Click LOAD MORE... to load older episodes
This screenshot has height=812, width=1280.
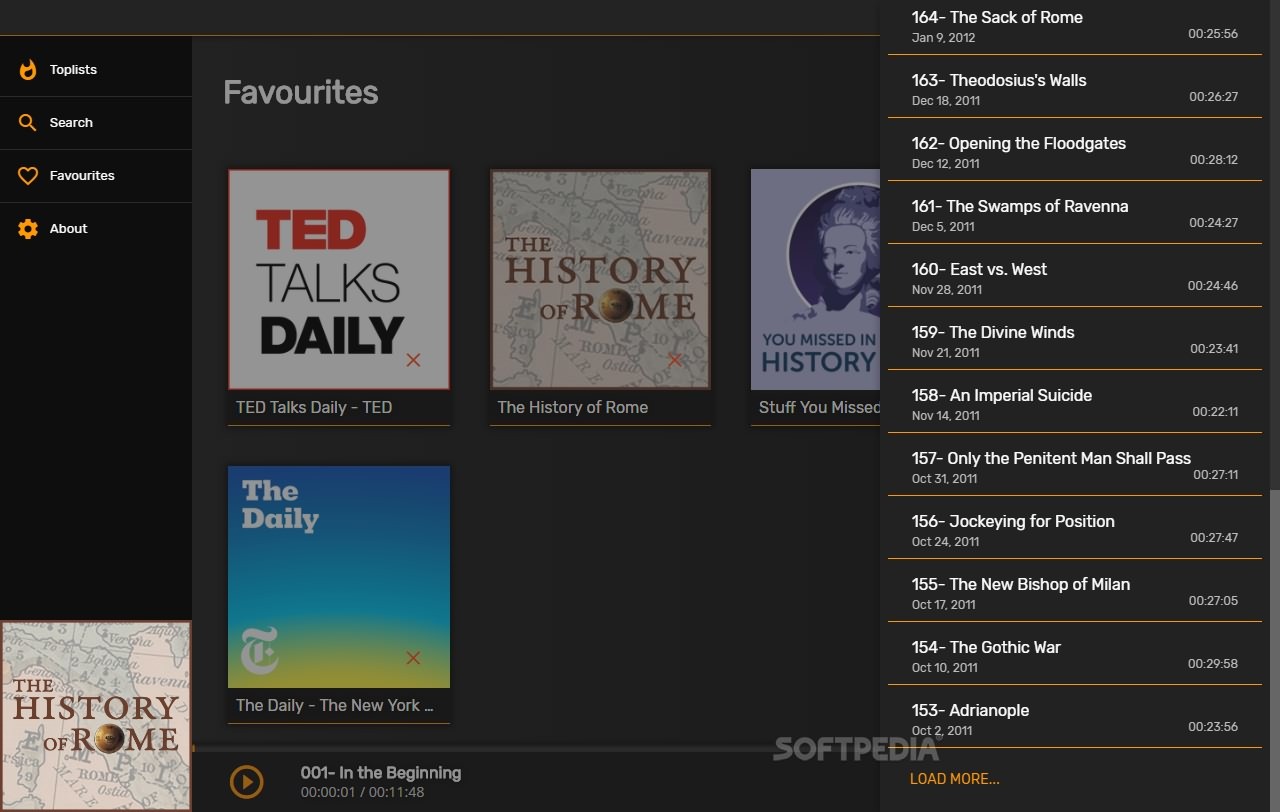[954, 779]
